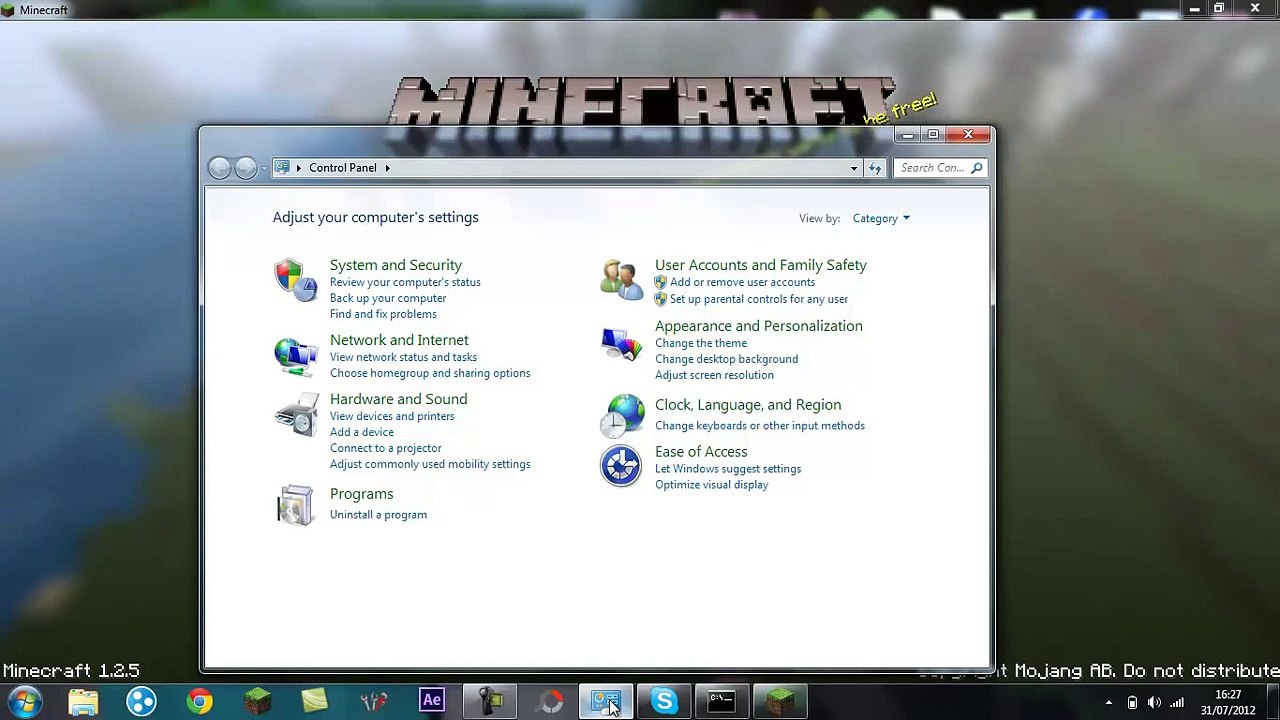Switch to the Control Panel taskbar button
This screenshot has height=720, width=1280.
tap(606, 701)
